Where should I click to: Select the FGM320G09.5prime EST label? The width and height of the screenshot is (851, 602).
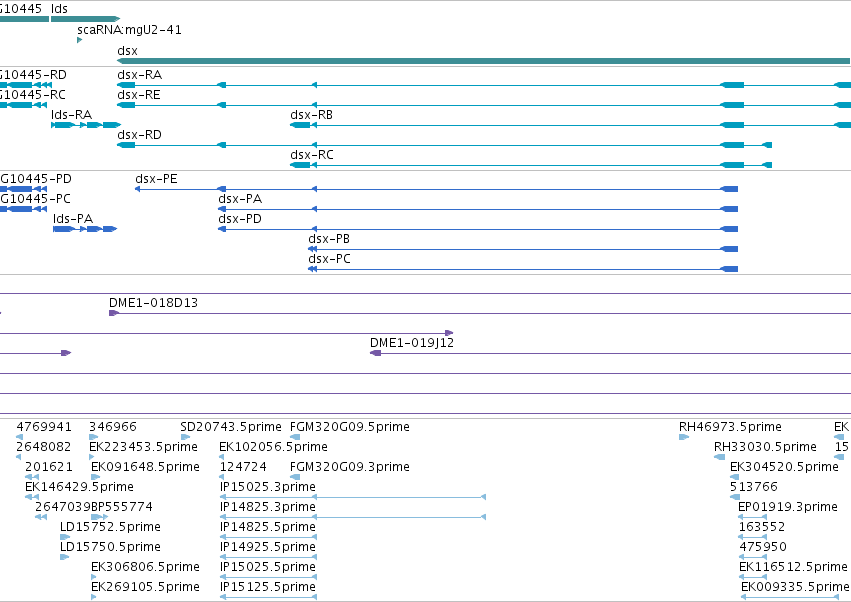click(x=350, y=427)
